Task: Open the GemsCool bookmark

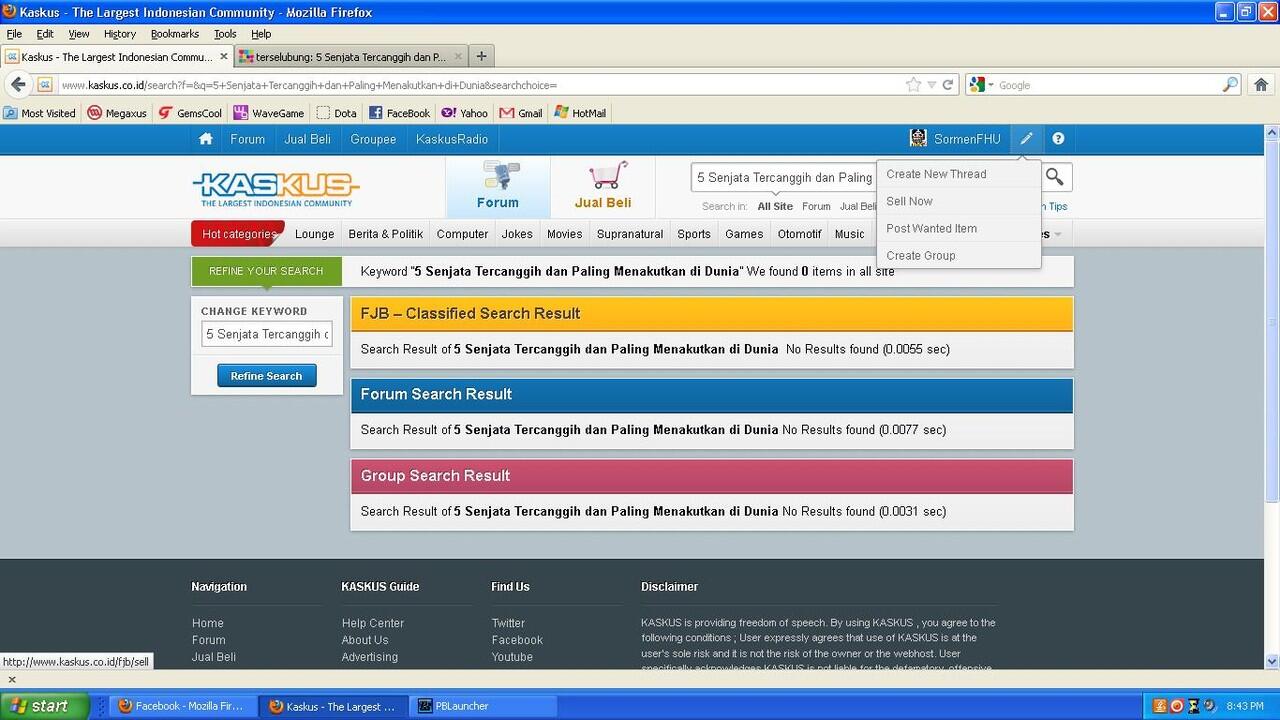Action: 190,113
